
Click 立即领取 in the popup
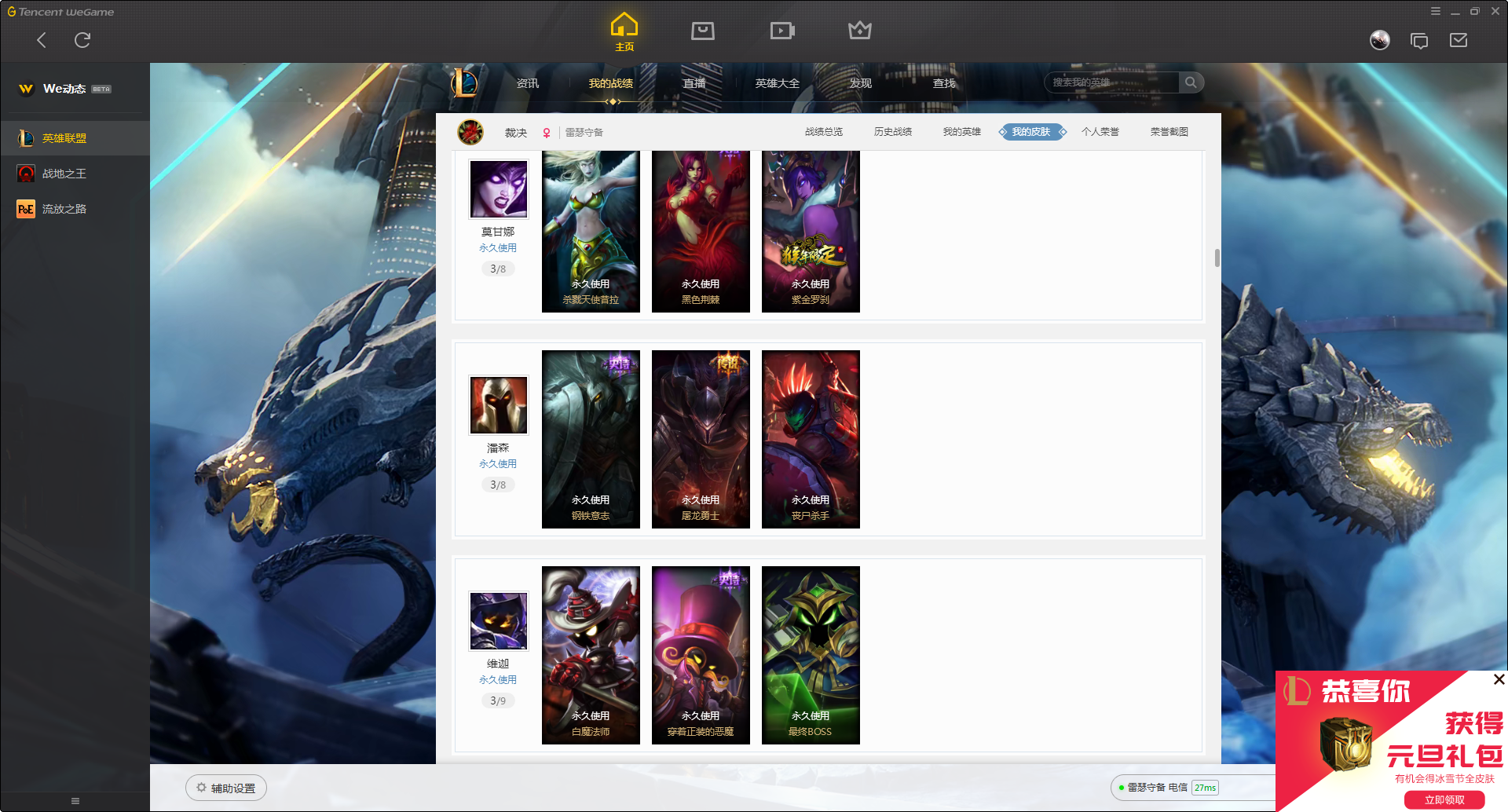[1444, 800]
